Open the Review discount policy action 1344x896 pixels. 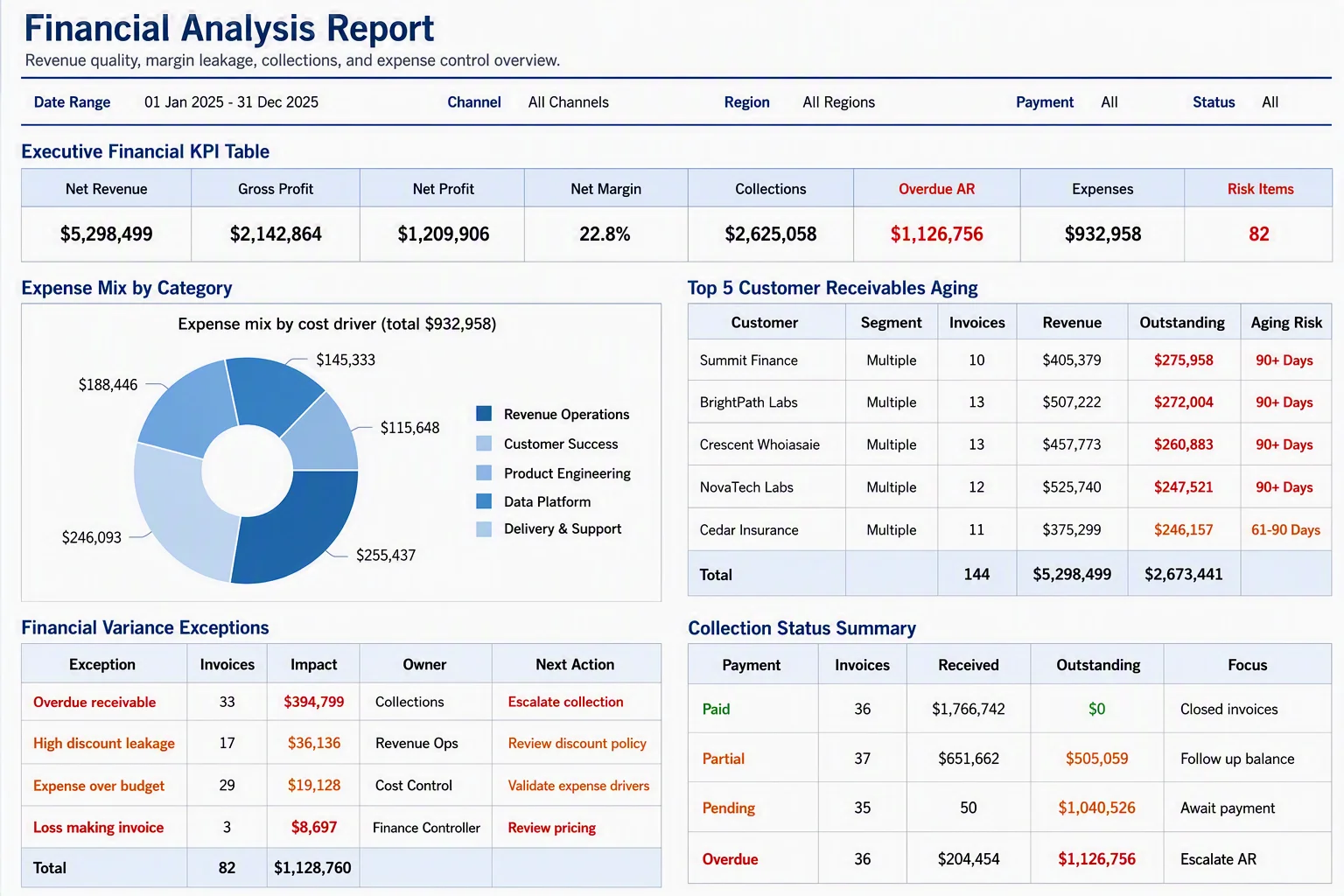point(577,744)
